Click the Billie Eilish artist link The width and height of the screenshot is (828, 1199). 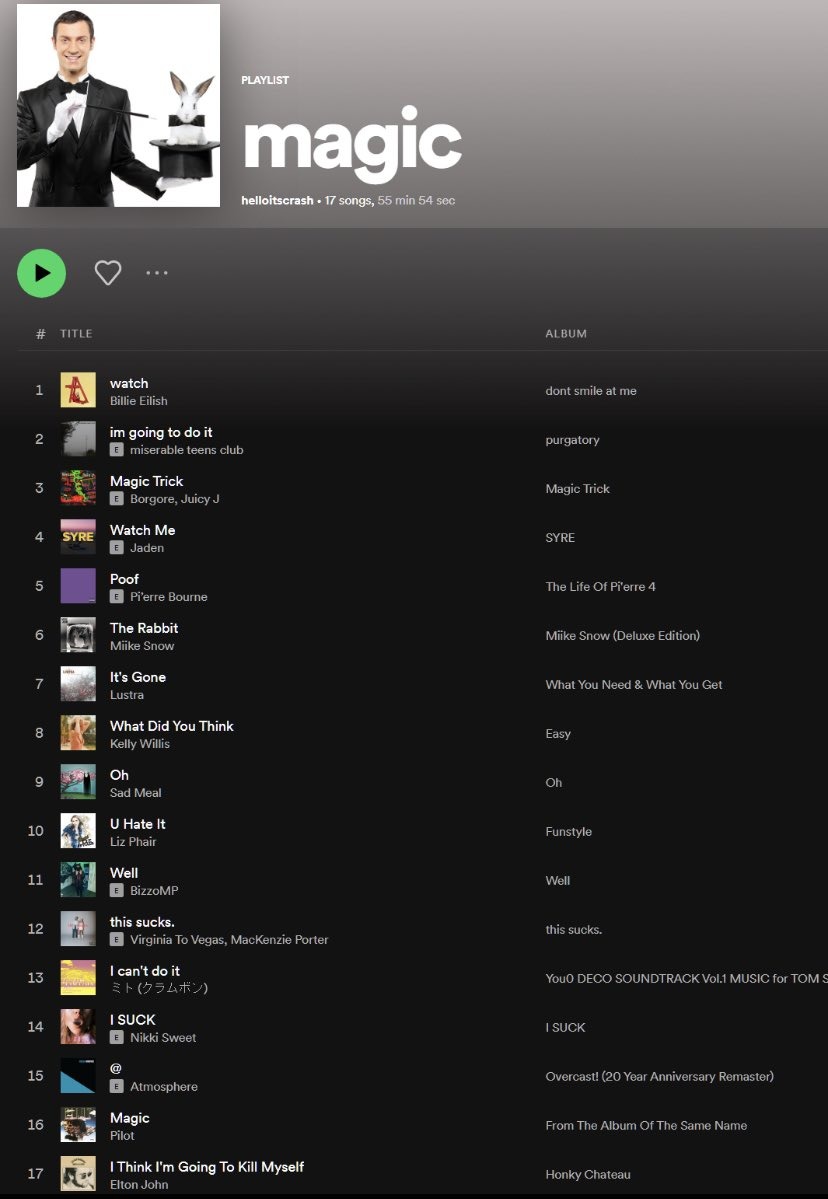pyautogui.click(x=138, y=401)
